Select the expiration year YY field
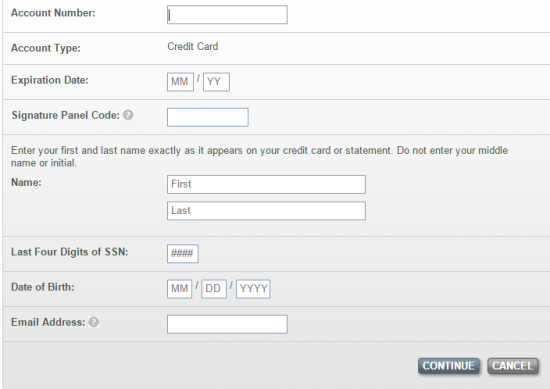 216,82
